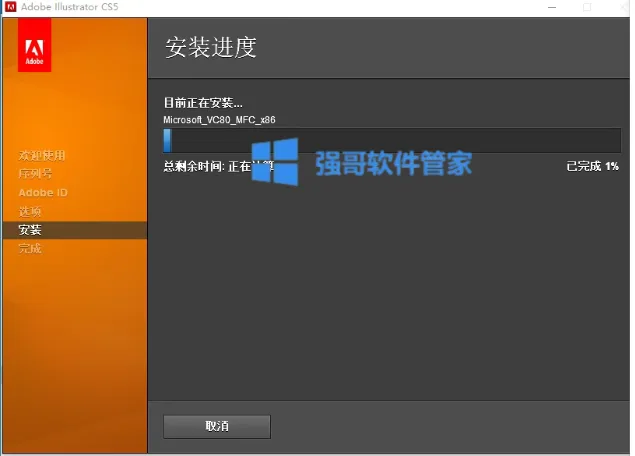
Task: Select the 序列号 step in the sidebar
Action: click(35, 174)
